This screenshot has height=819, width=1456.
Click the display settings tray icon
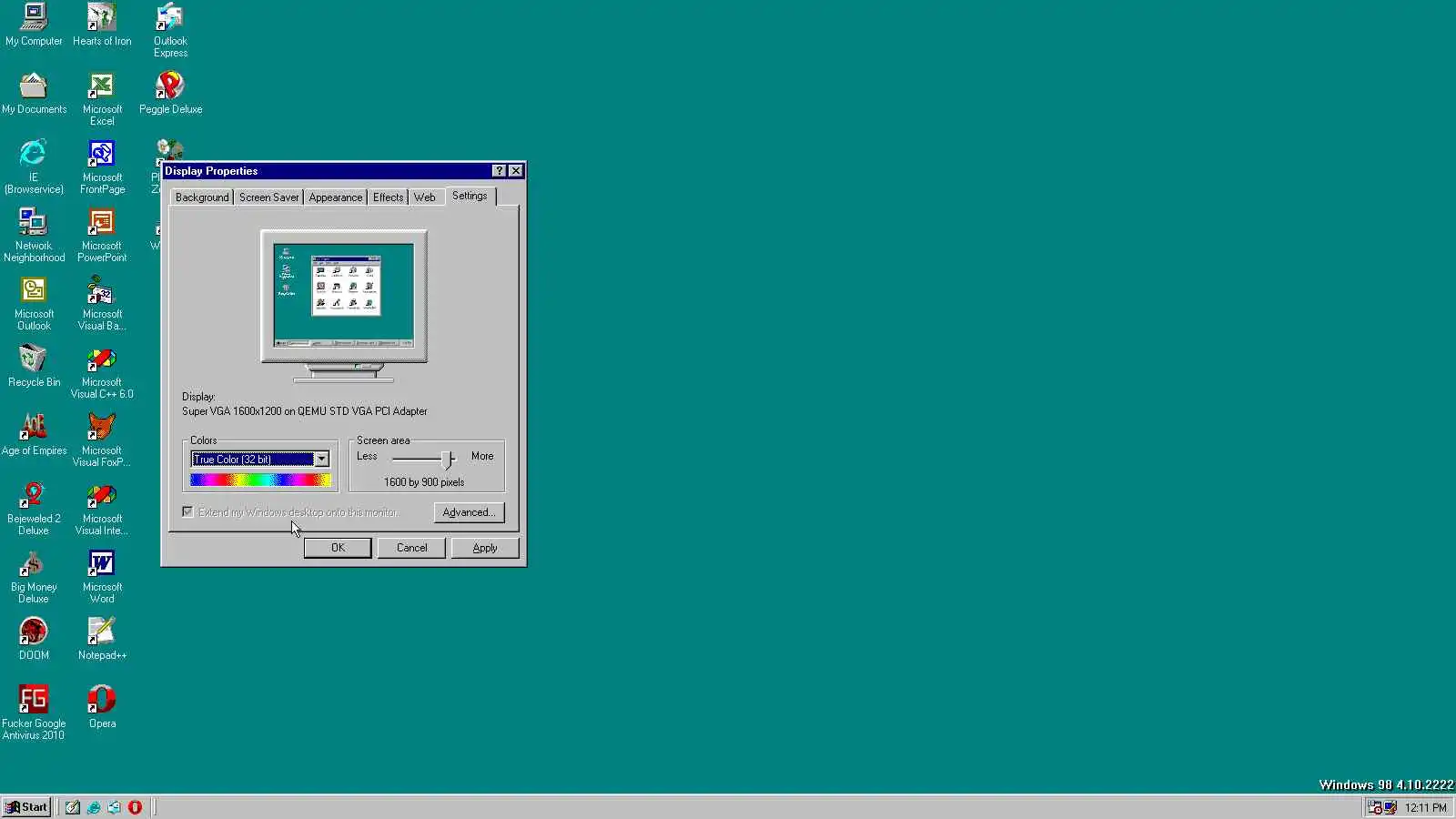coord(1390,807)
